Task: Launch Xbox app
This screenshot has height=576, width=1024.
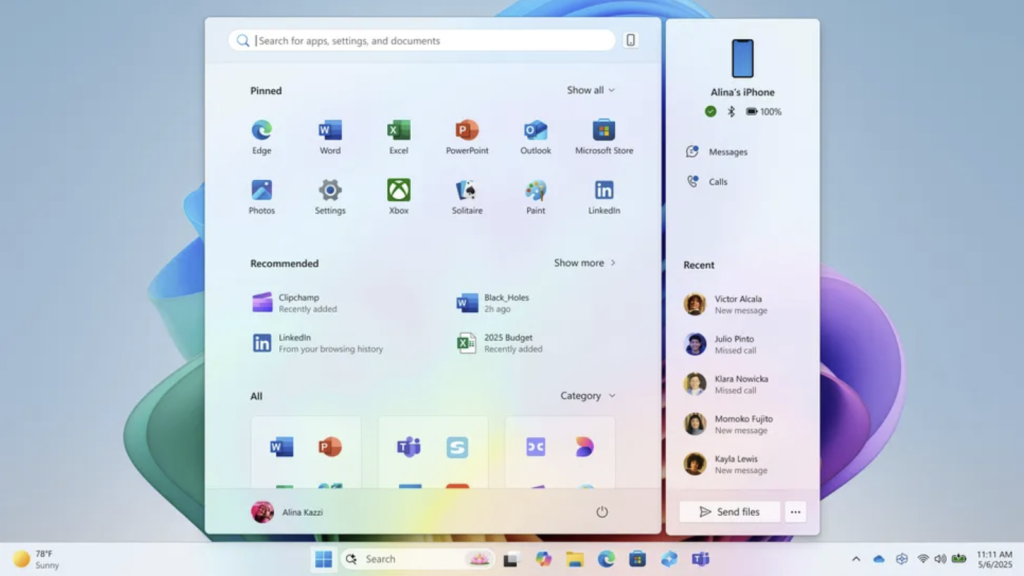Action: click(x=398, y=197)
